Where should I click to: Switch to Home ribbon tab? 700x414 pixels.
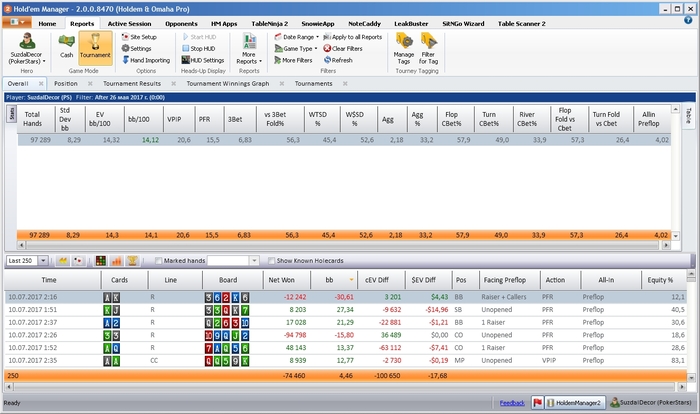coord(47,24)
